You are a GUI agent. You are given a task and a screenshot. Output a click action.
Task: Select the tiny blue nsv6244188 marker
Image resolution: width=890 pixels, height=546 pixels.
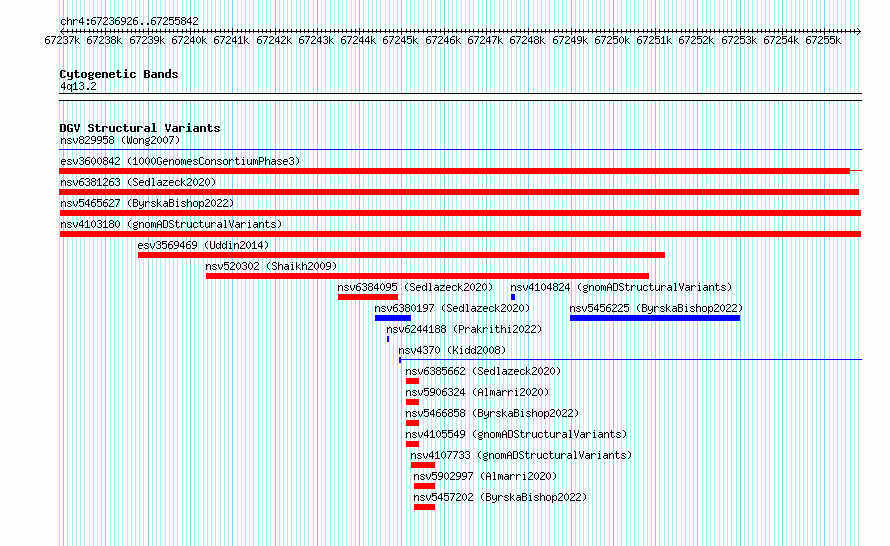point(388,339)
